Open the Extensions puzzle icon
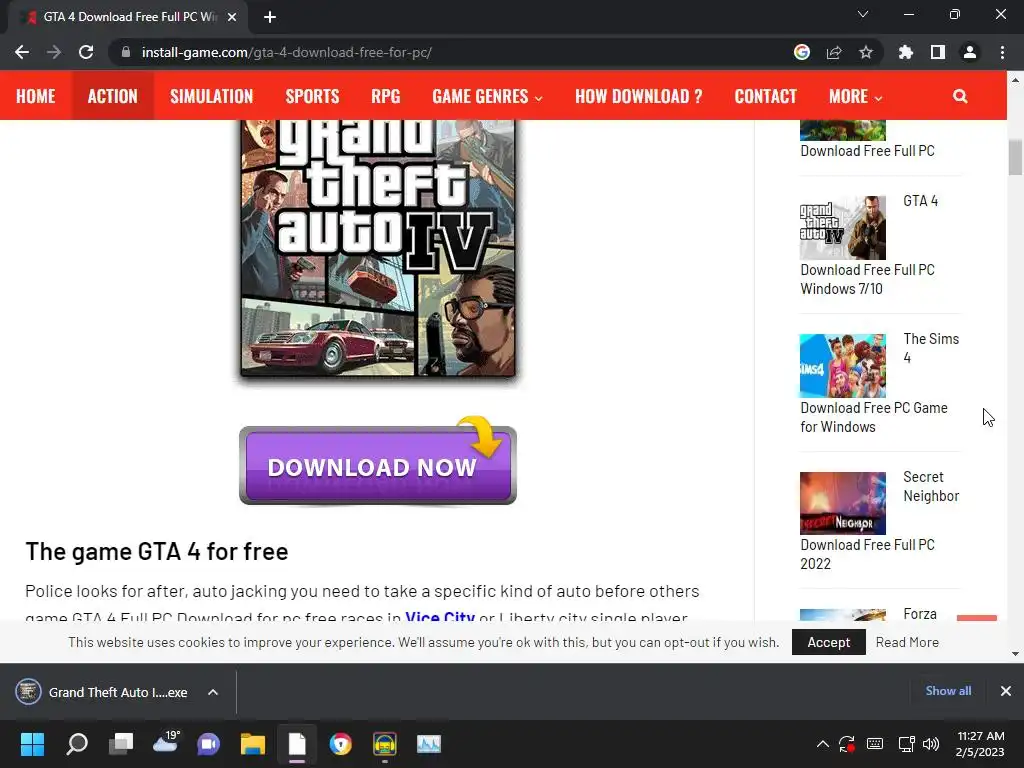This screenshot has width=1024, height=768. [906, 52]
